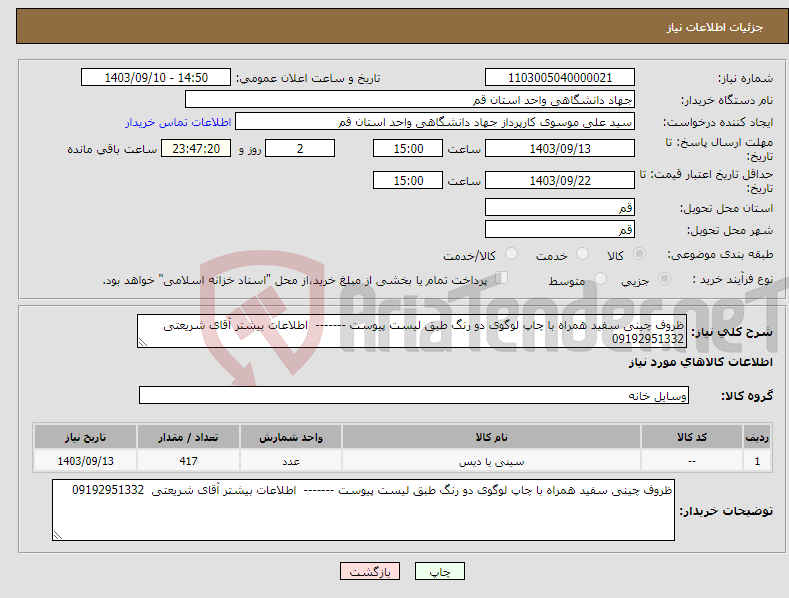Click the response deadline date 1403/09/13 field
The image size is (789, 598).
tap(560, 148)
